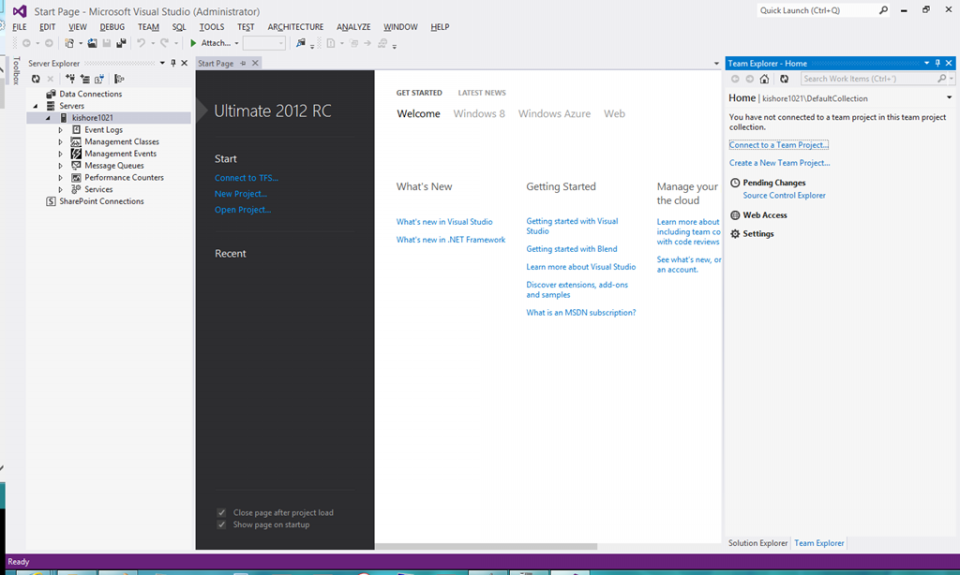The height and width of the screenshot is (575, 960).
Task: Expand the Services node
Action: (60, 190)
